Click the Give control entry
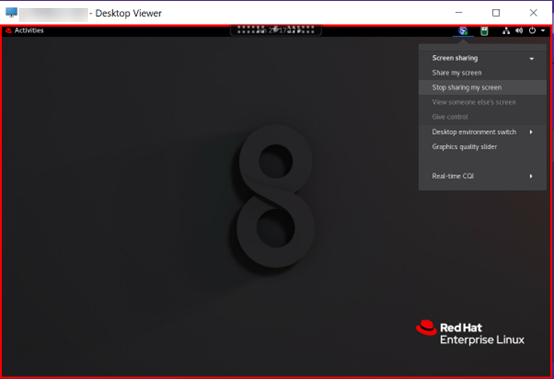The height and width of the screenshot is (379, 554). click(x=482, y=117)
